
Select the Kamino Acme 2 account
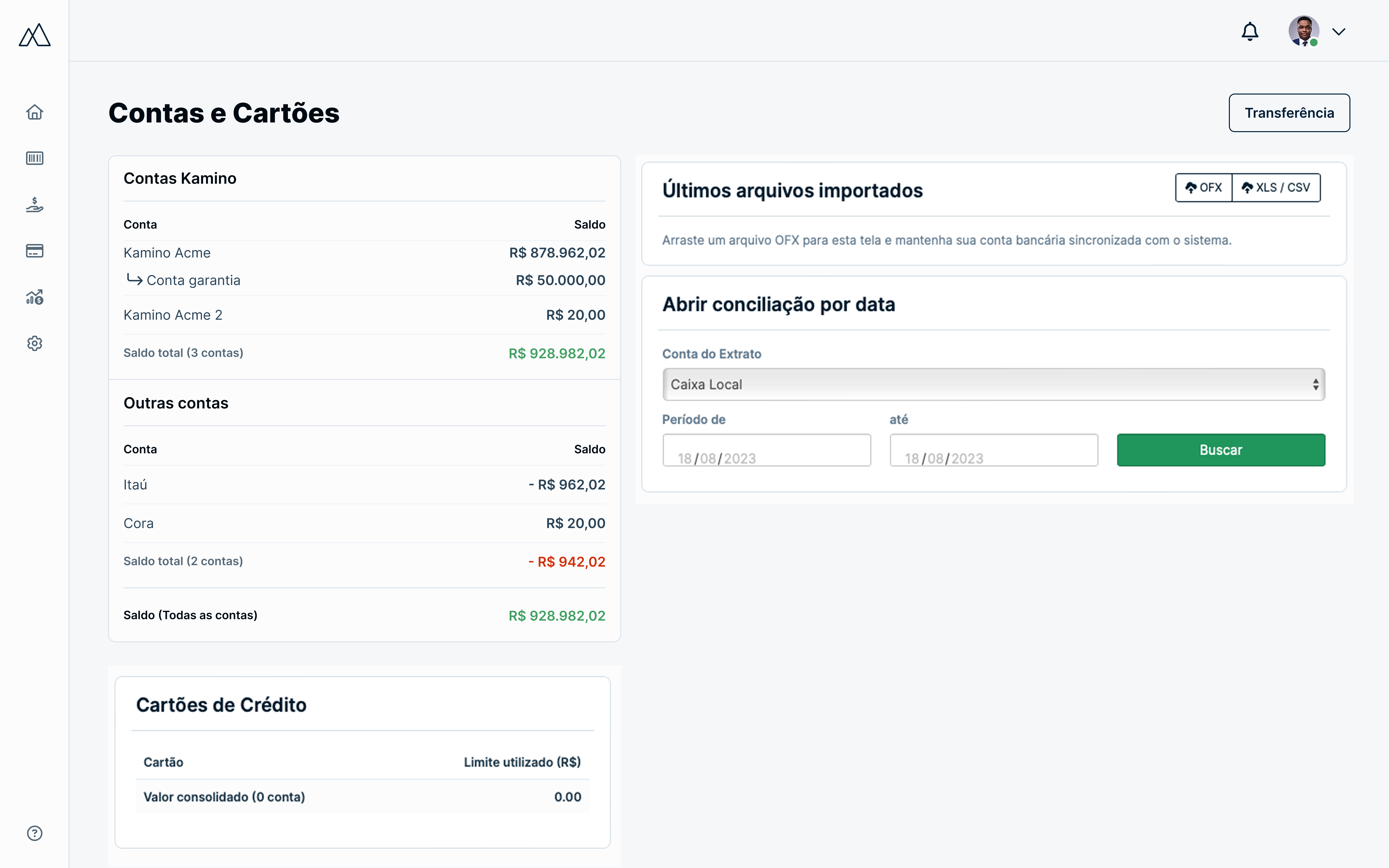[364, 315]
